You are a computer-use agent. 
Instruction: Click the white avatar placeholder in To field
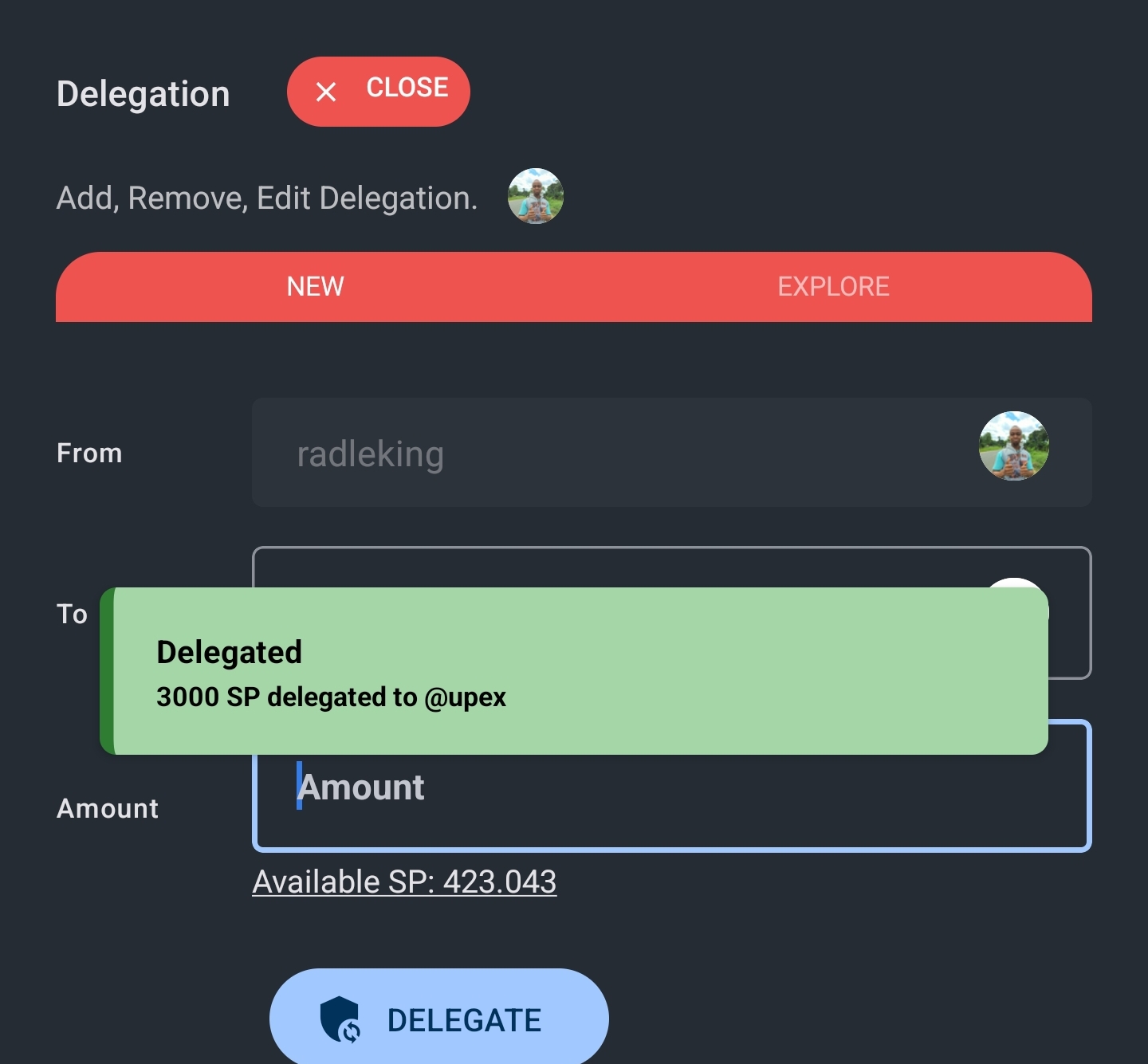pyautogui.click(x=1013, y=583)
